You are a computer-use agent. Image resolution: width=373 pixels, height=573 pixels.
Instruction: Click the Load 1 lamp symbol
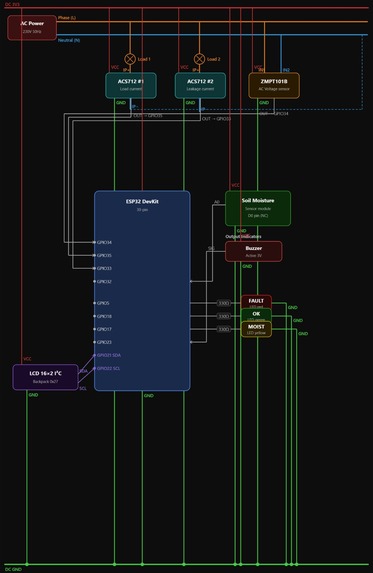tap(130, 59)
